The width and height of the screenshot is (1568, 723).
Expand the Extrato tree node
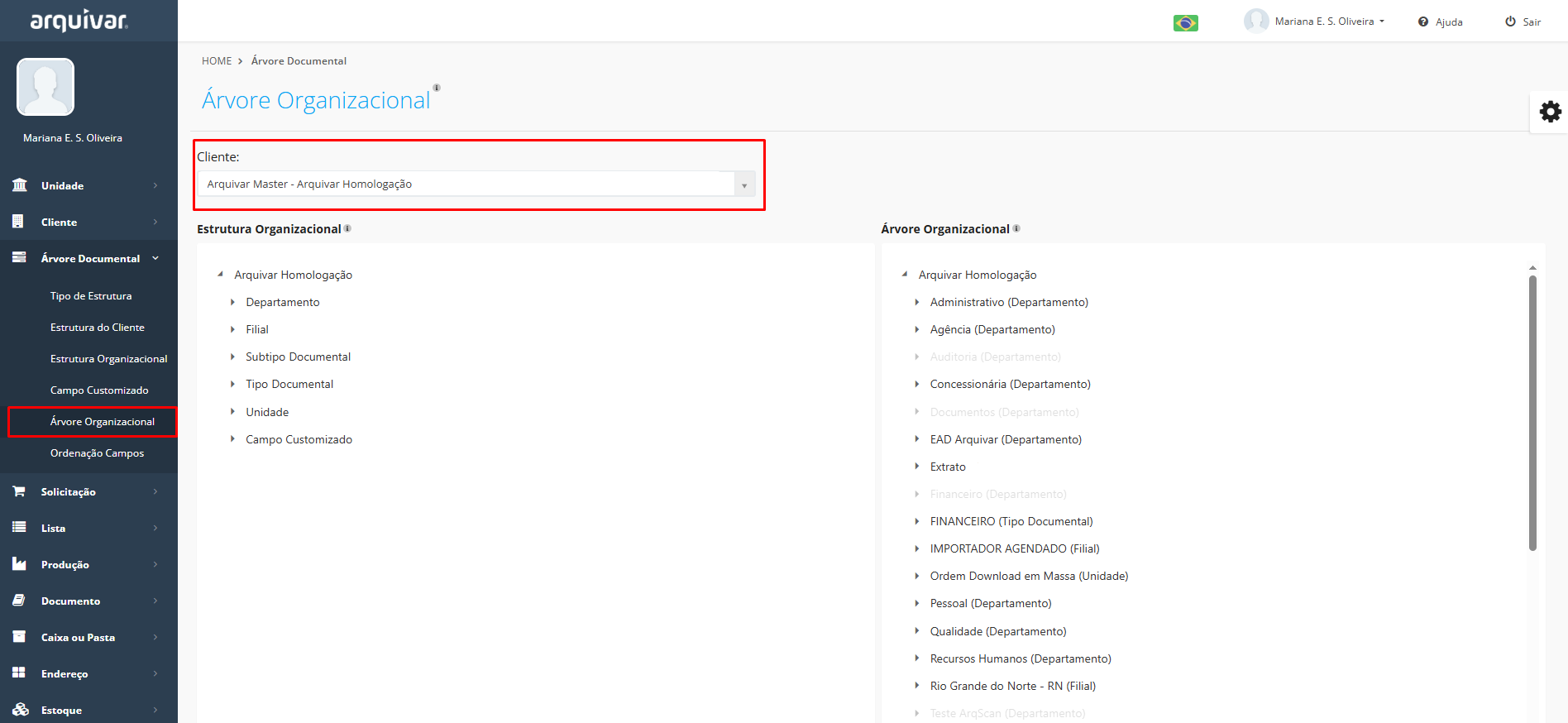coord(917,467)
